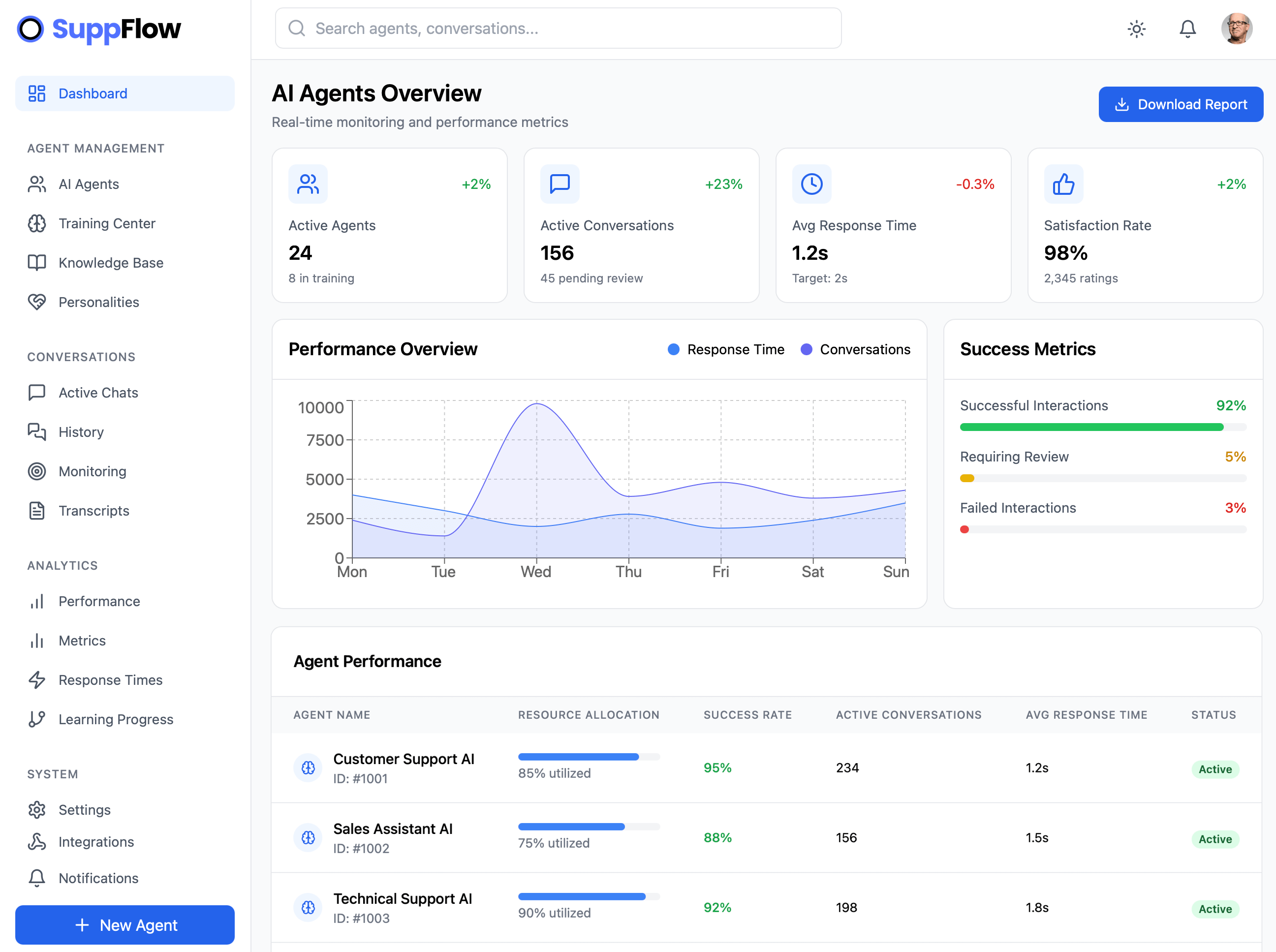Screen dimensions: 1276x952
Task: Click the 45 pending review text
Action: [x=591, y=278]
